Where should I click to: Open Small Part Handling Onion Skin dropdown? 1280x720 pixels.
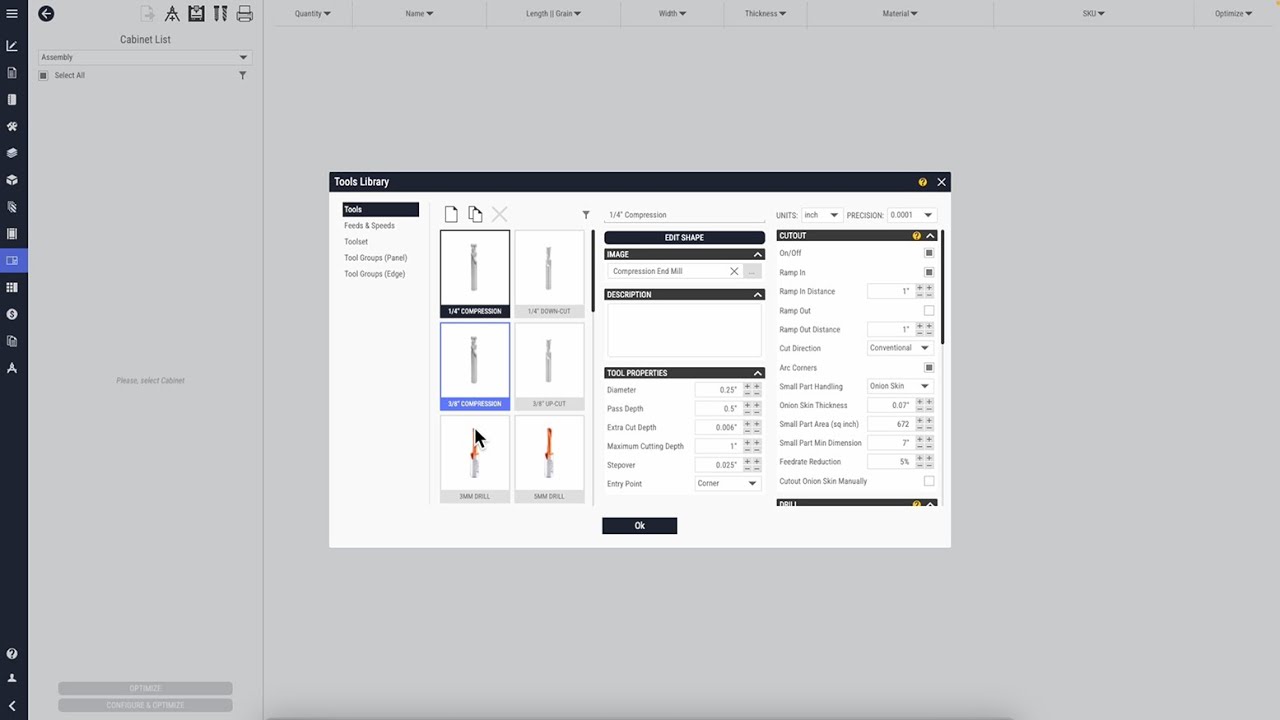click(900, 386)
